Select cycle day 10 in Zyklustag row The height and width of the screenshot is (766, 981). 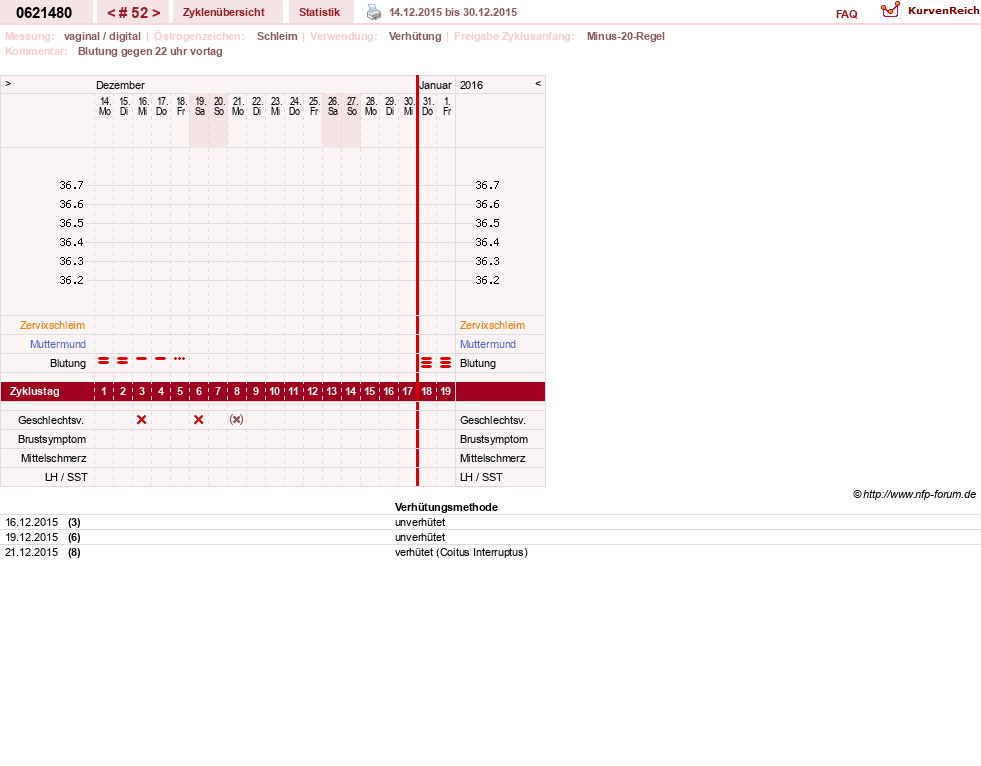pyautogui.click(x=275, y=391)
